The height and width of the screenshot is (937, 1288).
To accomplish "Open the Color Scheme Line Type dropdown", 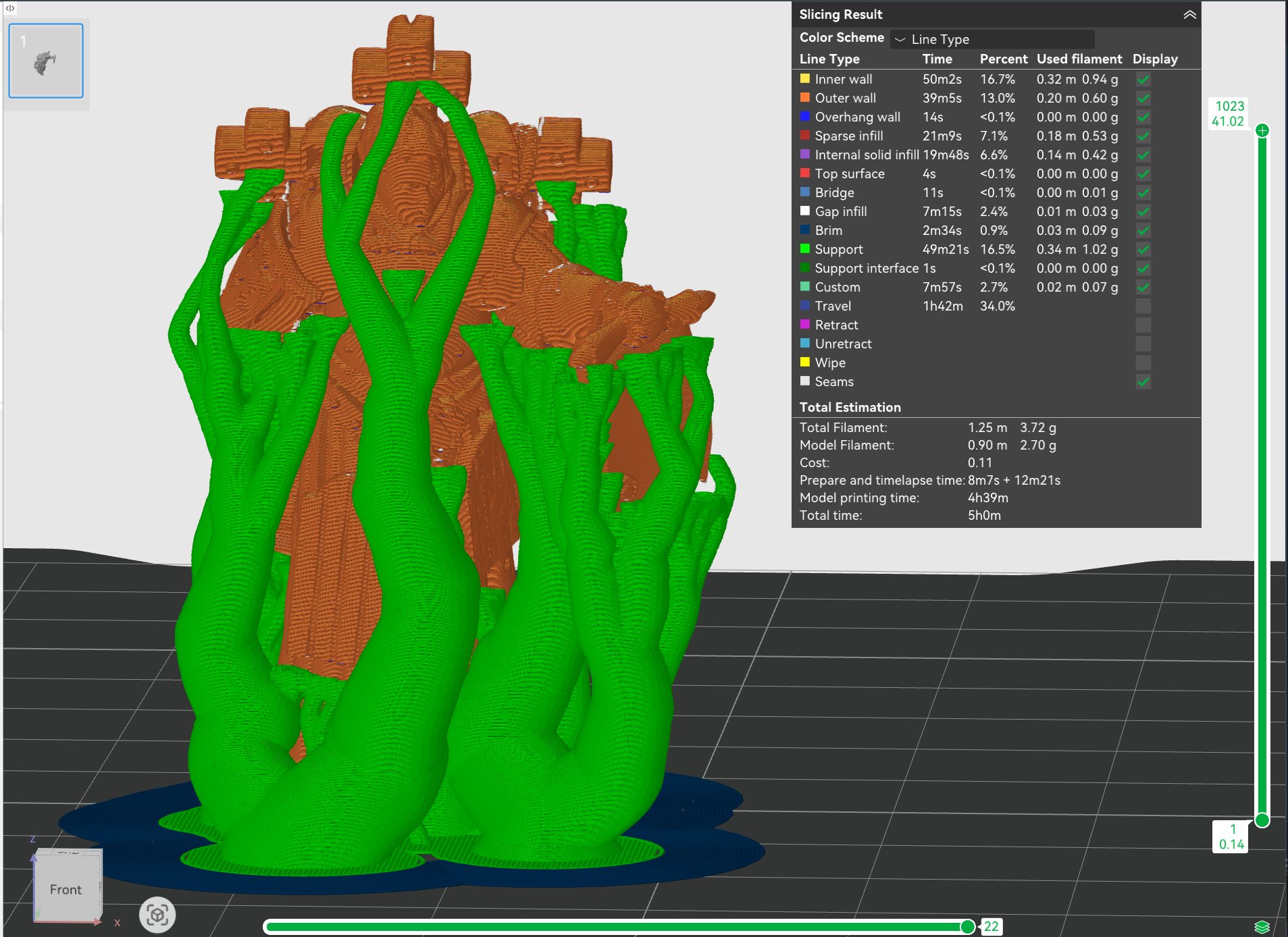I will click(x=992, y=39).
